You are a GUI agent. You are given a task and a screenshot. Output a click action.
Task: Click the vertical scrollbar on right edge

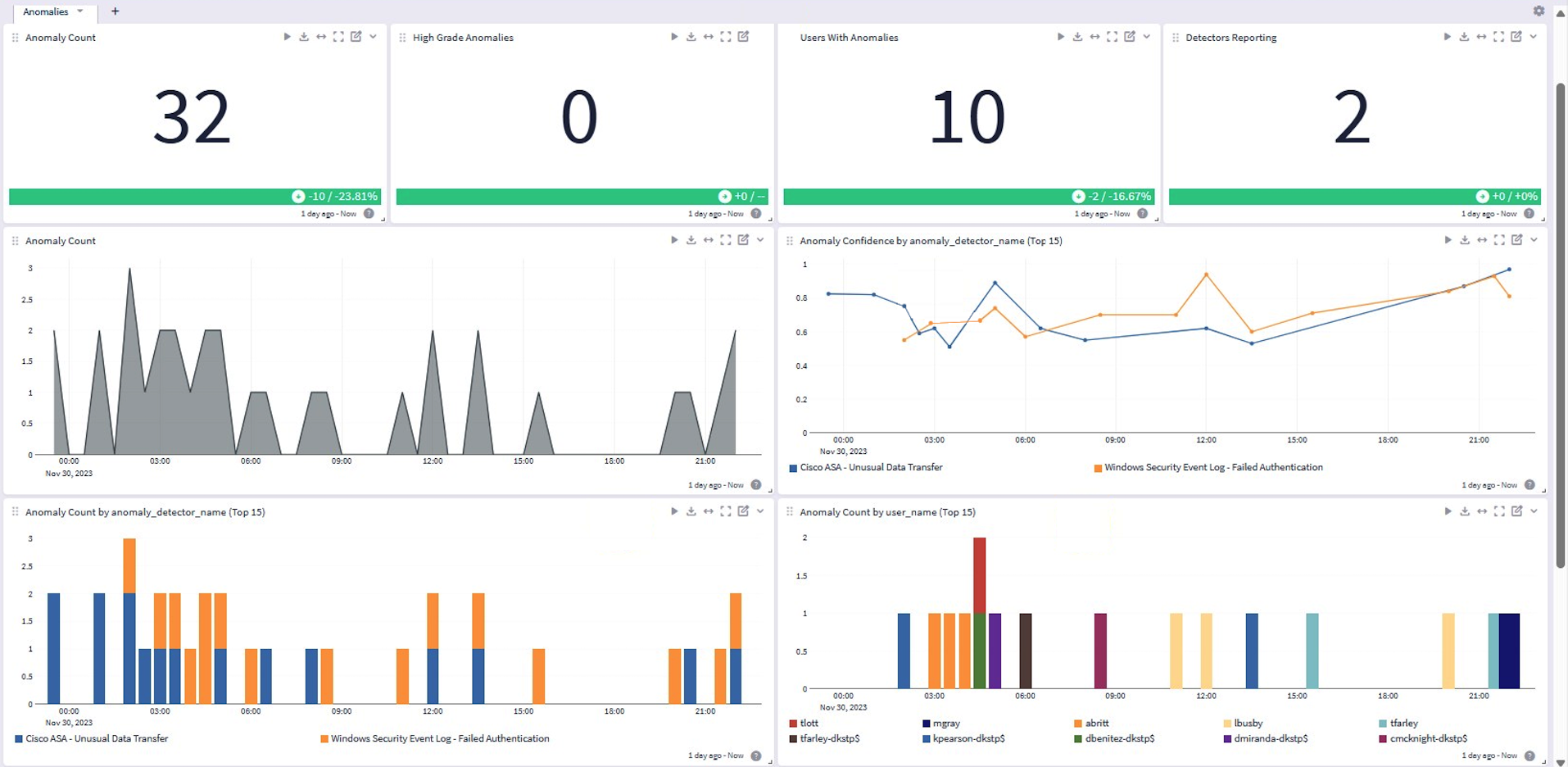pos(1561,328)
